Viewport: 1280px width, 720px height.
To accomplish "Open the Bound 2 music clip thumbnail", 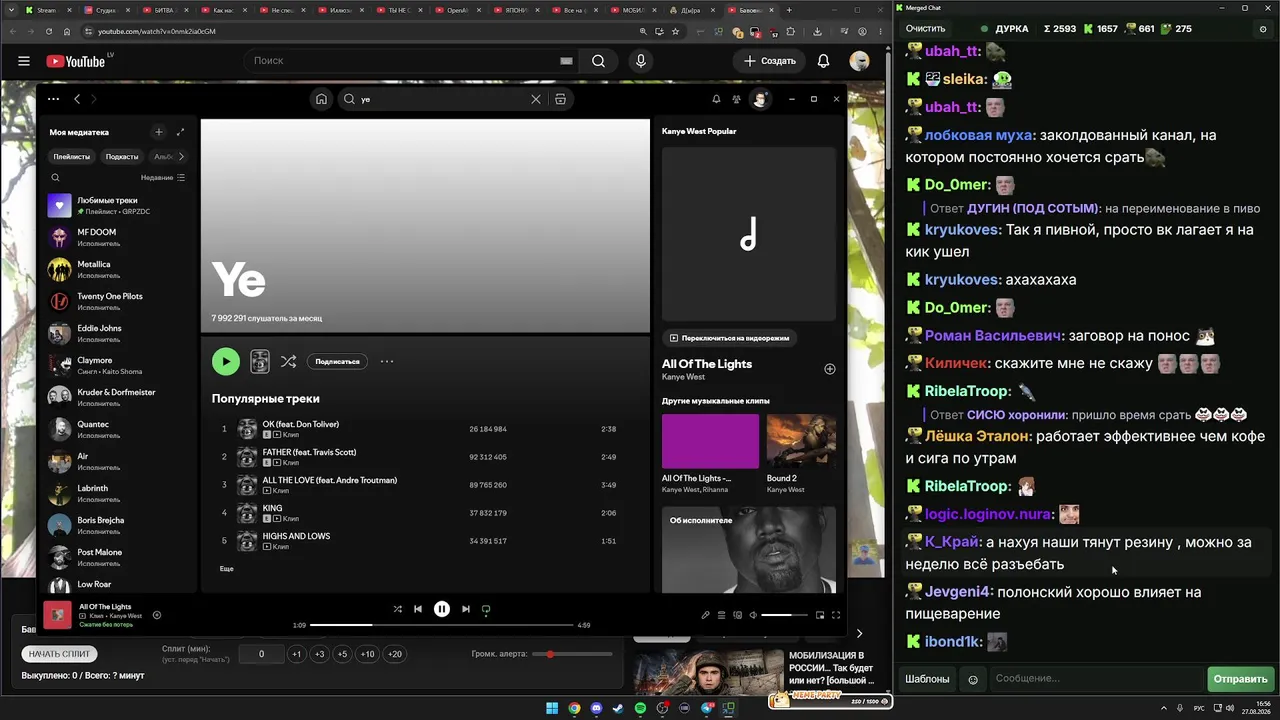I will (801, 441).
